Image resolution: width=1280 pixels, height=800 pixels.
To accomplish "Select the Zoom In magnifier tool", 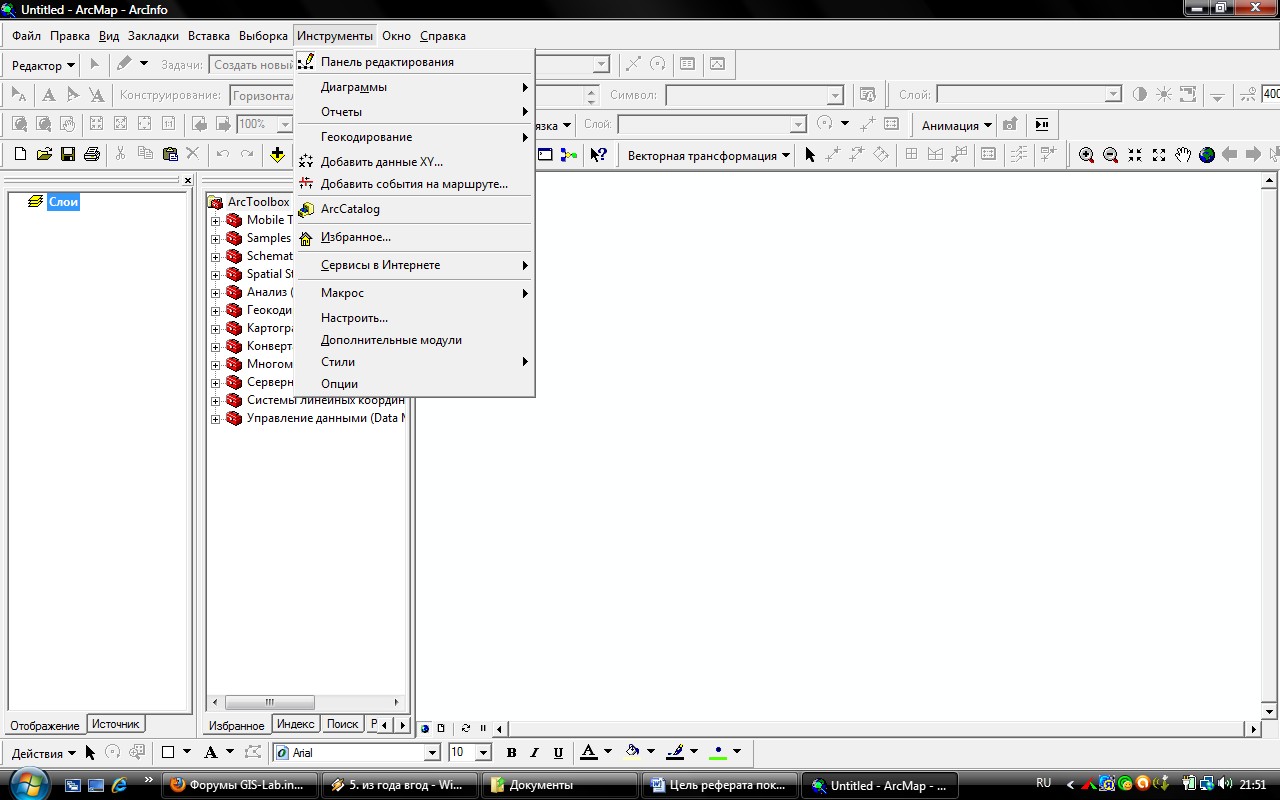I will (1086, 155).
